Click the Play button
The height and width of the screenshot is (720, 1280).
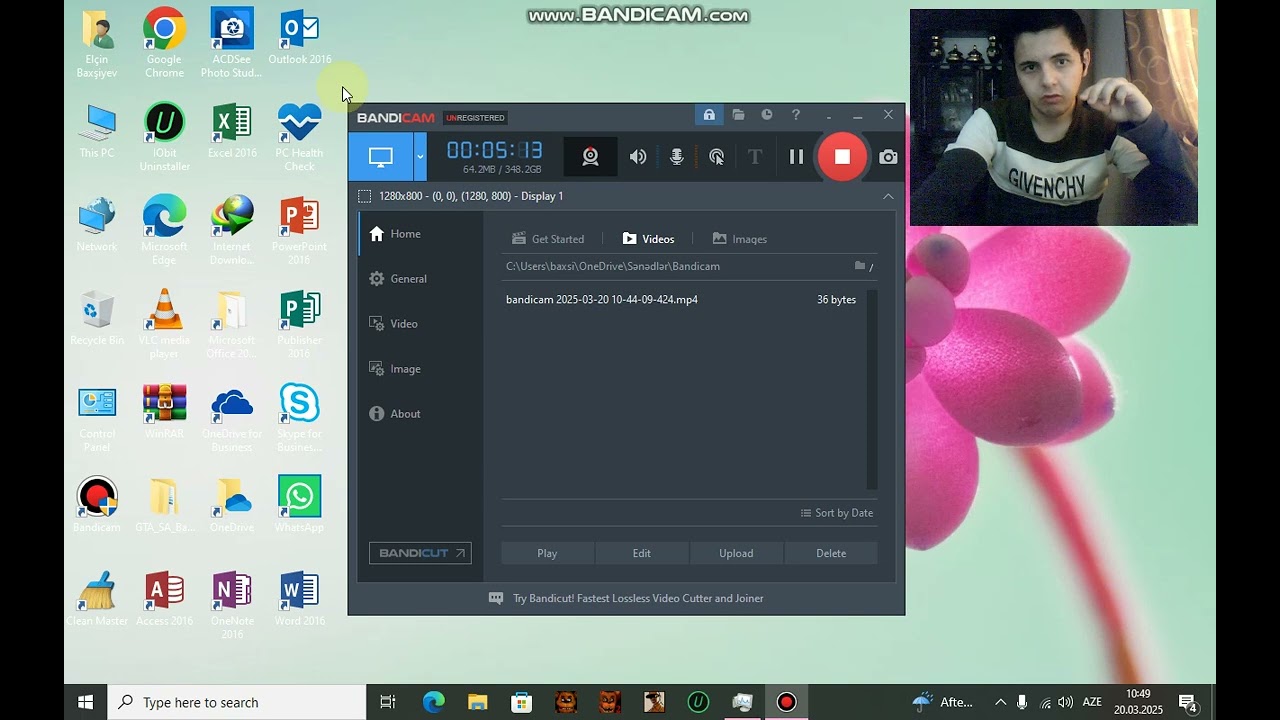tap(547, 553)
